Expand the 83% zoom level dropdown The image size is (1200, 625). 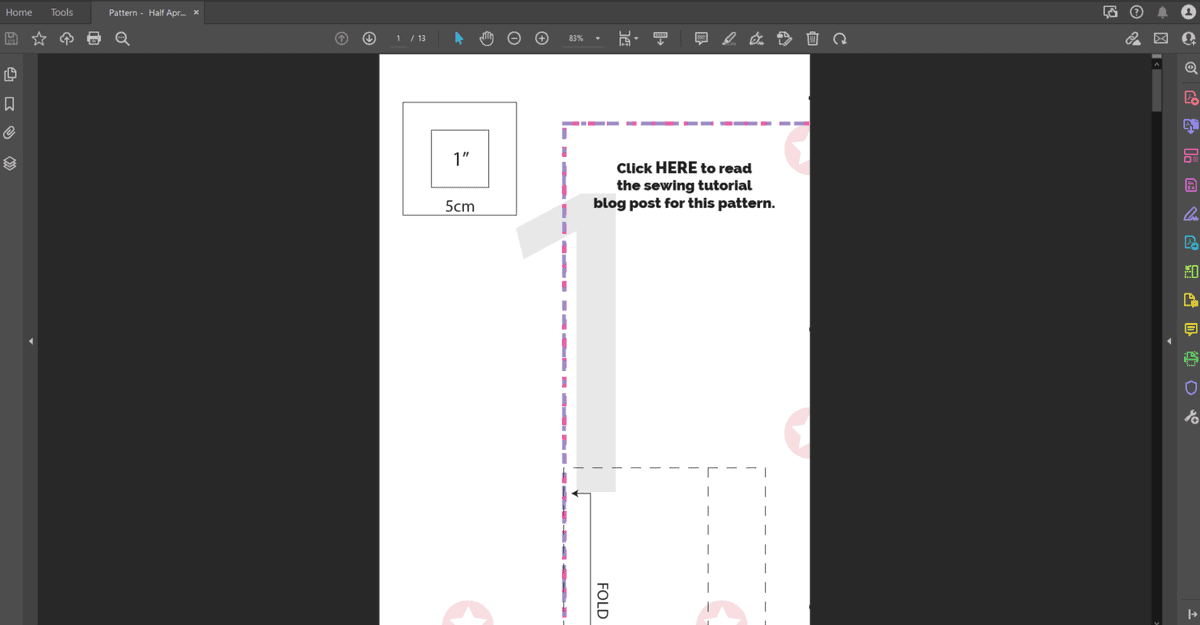(597, 38)
